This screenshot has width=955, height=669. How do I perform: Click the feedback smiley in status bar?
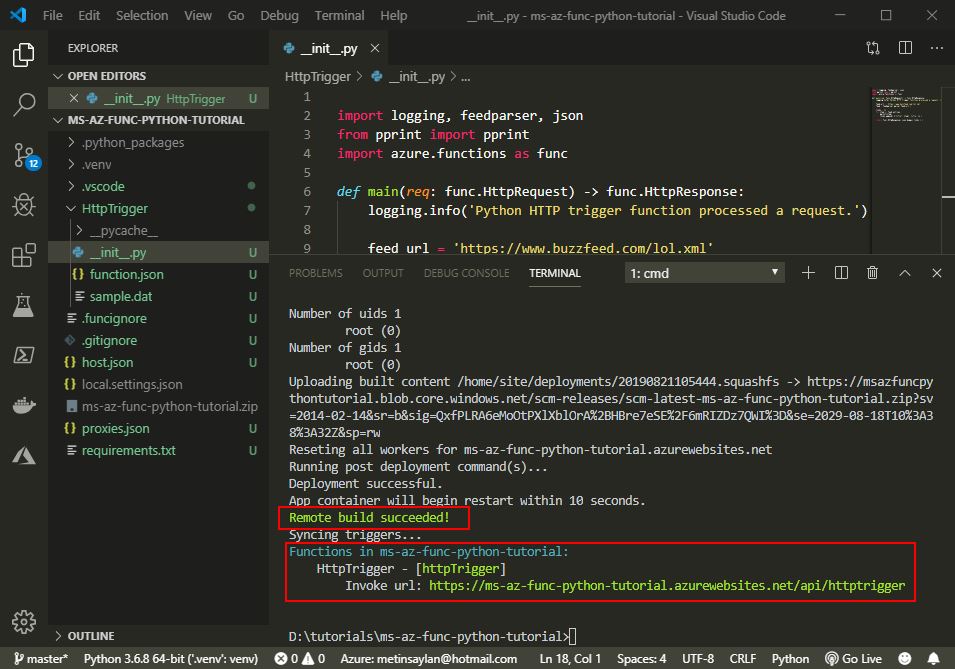tap(905, 659)
